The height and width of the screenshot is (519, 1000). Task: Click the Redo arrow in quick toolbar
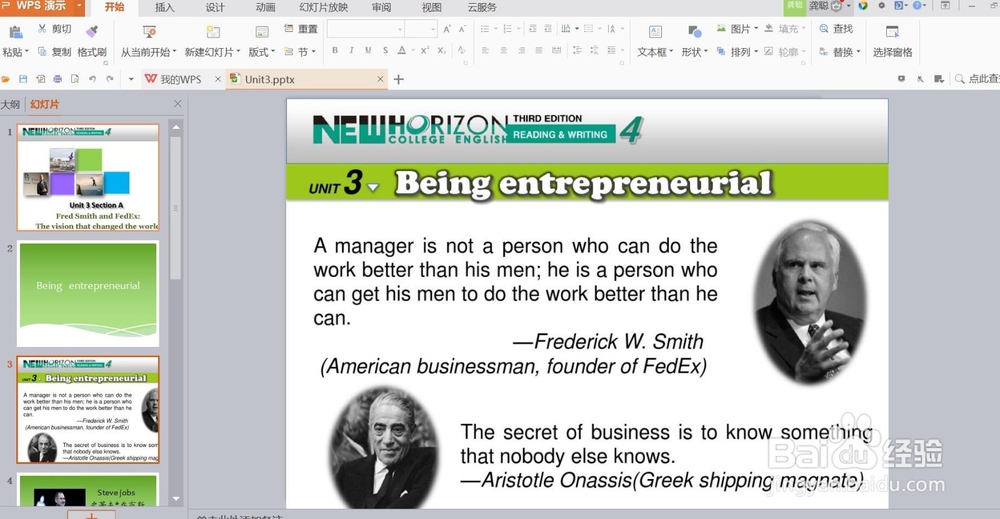tap(110, 79)
